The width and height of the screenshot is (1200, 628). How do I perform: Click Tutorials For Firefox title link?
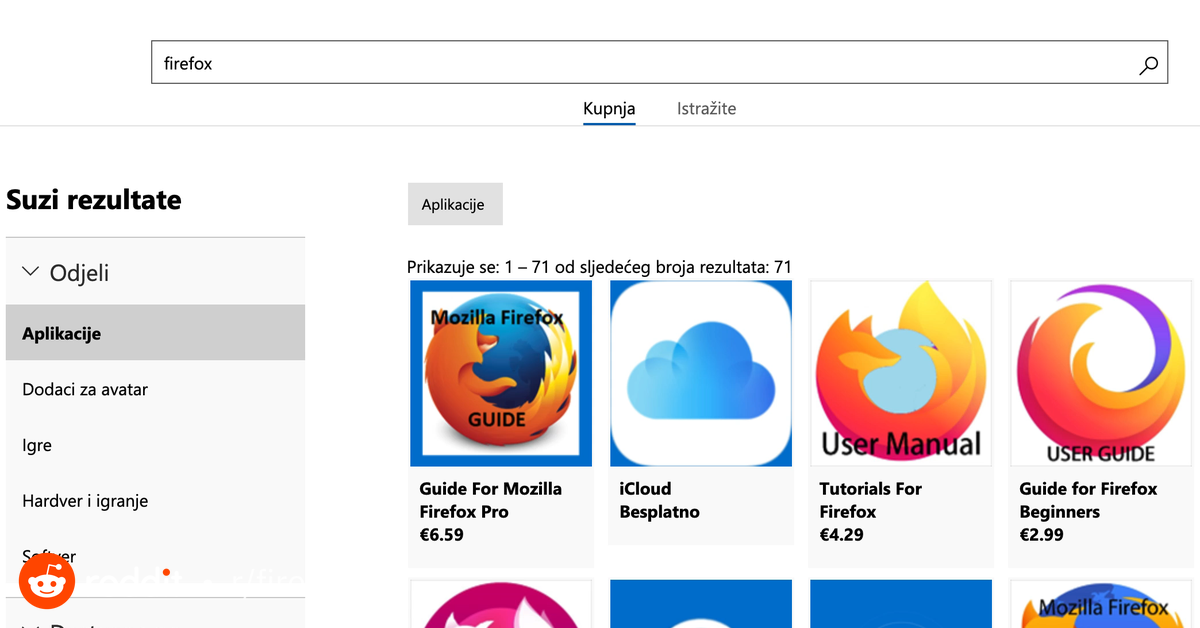[870, 500]
